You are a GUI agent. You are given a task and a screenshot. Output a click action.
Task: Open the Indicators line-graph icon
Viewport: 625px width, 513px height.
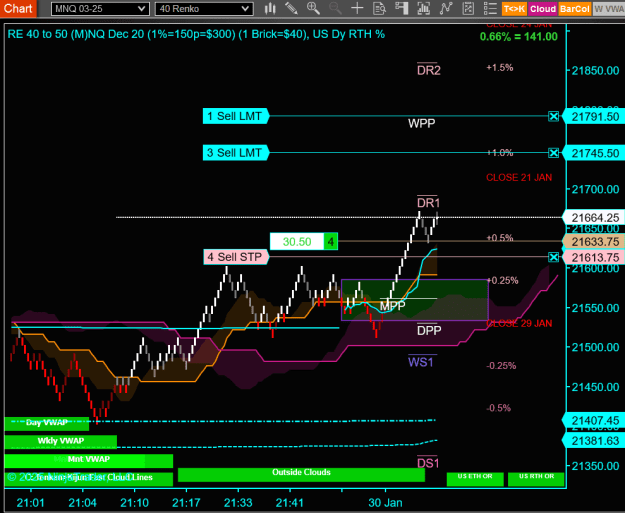(446, 8)
